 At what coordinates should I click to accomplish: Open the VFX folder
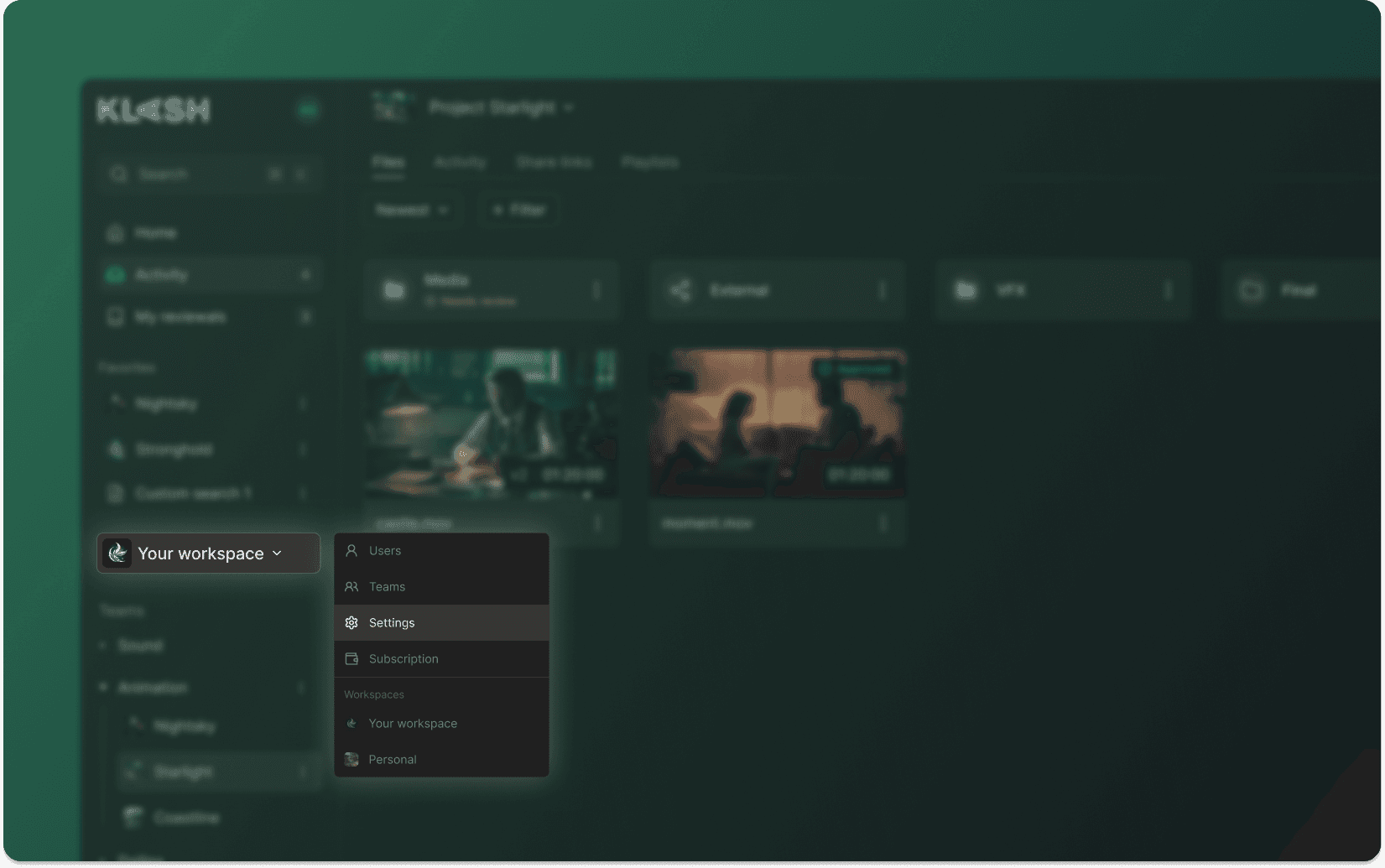coord(1062,290)
